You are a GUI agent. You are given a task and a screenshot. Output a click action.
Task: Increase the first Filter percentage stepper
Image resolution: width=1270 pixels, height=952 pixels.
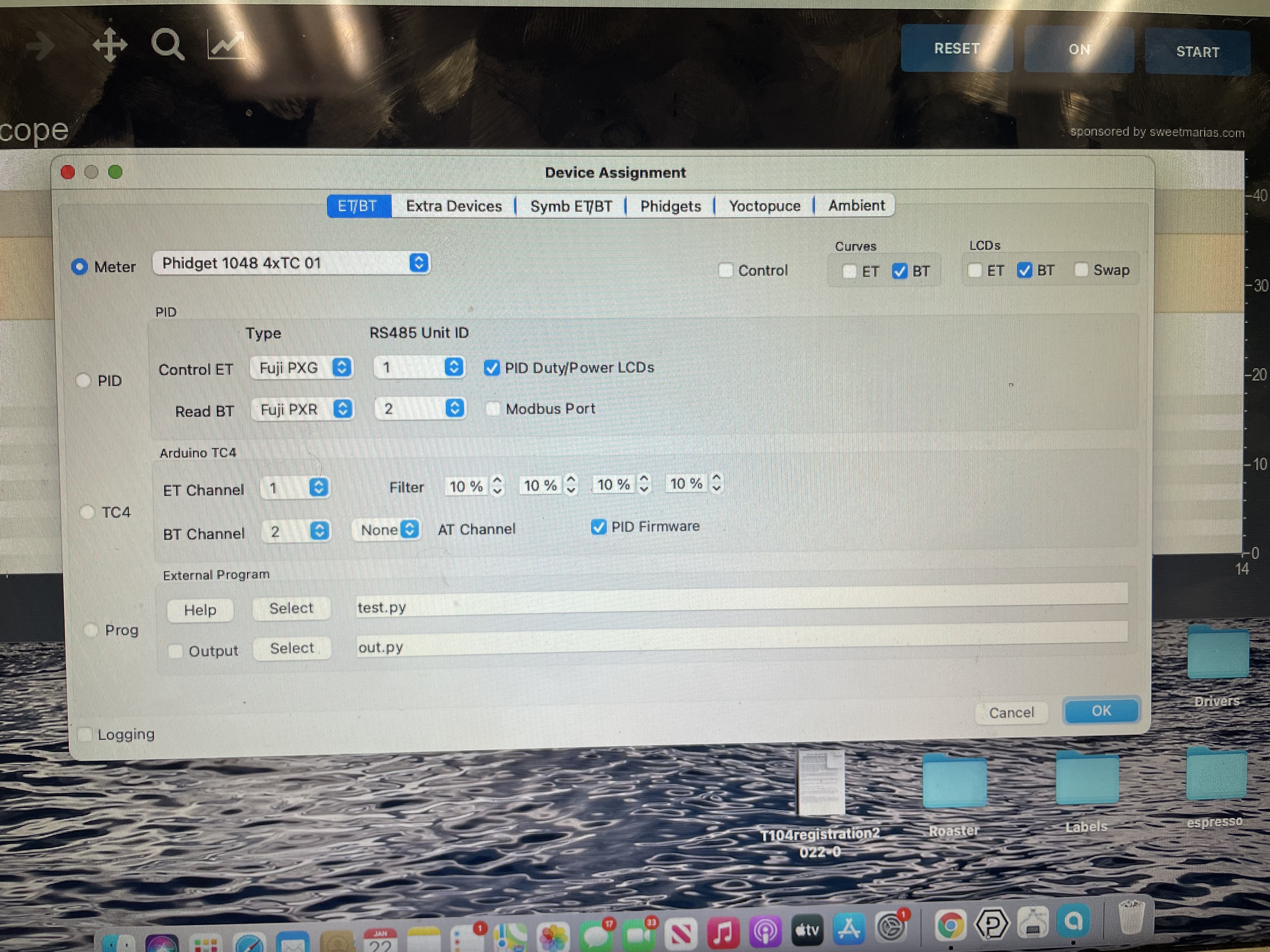[497, 480]
